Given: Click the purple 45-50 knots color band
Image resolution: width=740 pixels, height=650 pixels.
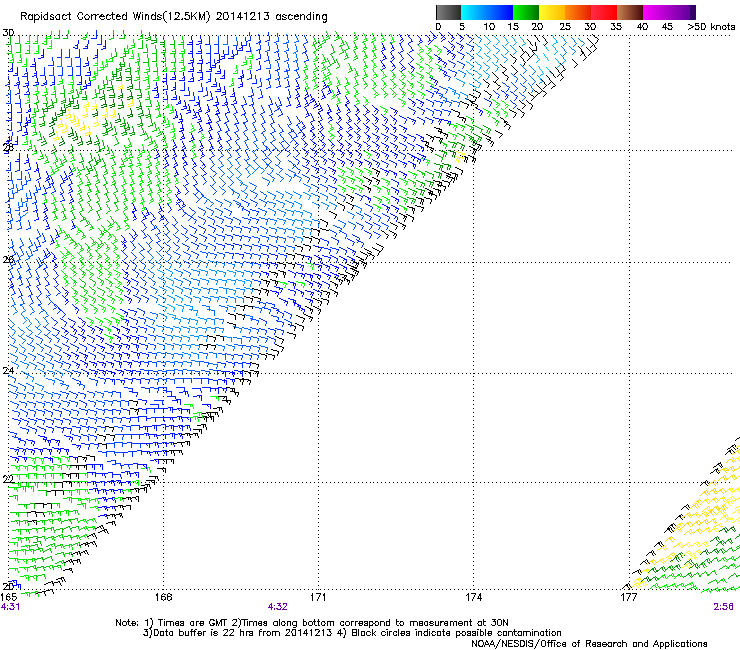Looking at the screenshot, I should click(682, 12).
